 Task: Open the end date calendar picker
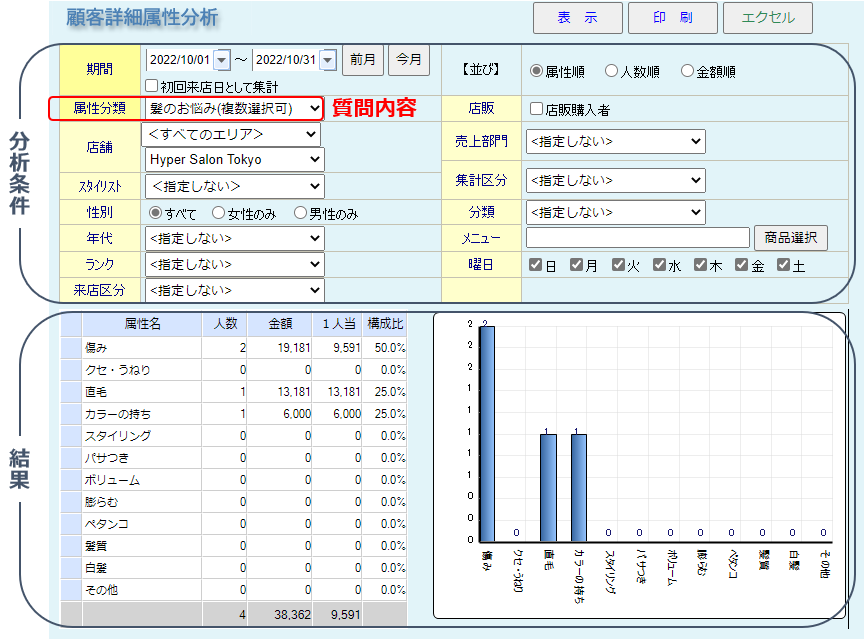[x=328, y=60]
